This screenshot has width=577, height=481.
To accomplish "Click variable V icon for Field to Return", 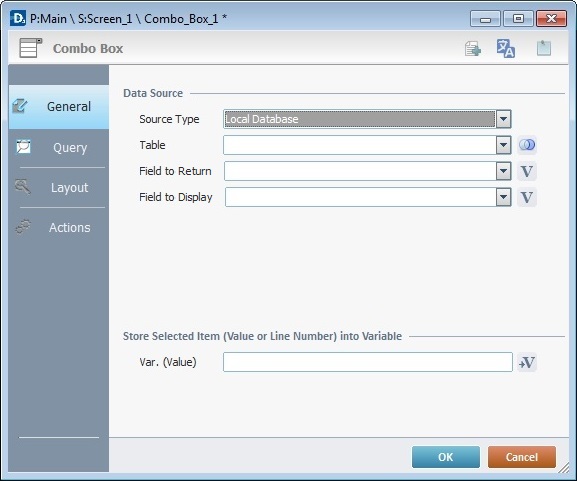I will (527, 171).
